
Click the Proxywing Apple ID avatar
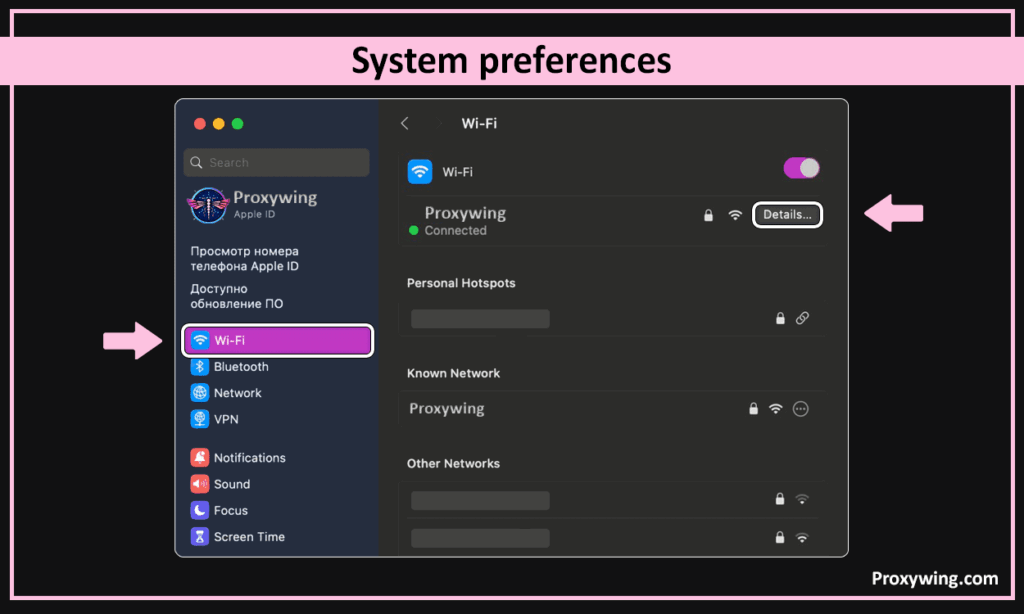pos(208,205)
